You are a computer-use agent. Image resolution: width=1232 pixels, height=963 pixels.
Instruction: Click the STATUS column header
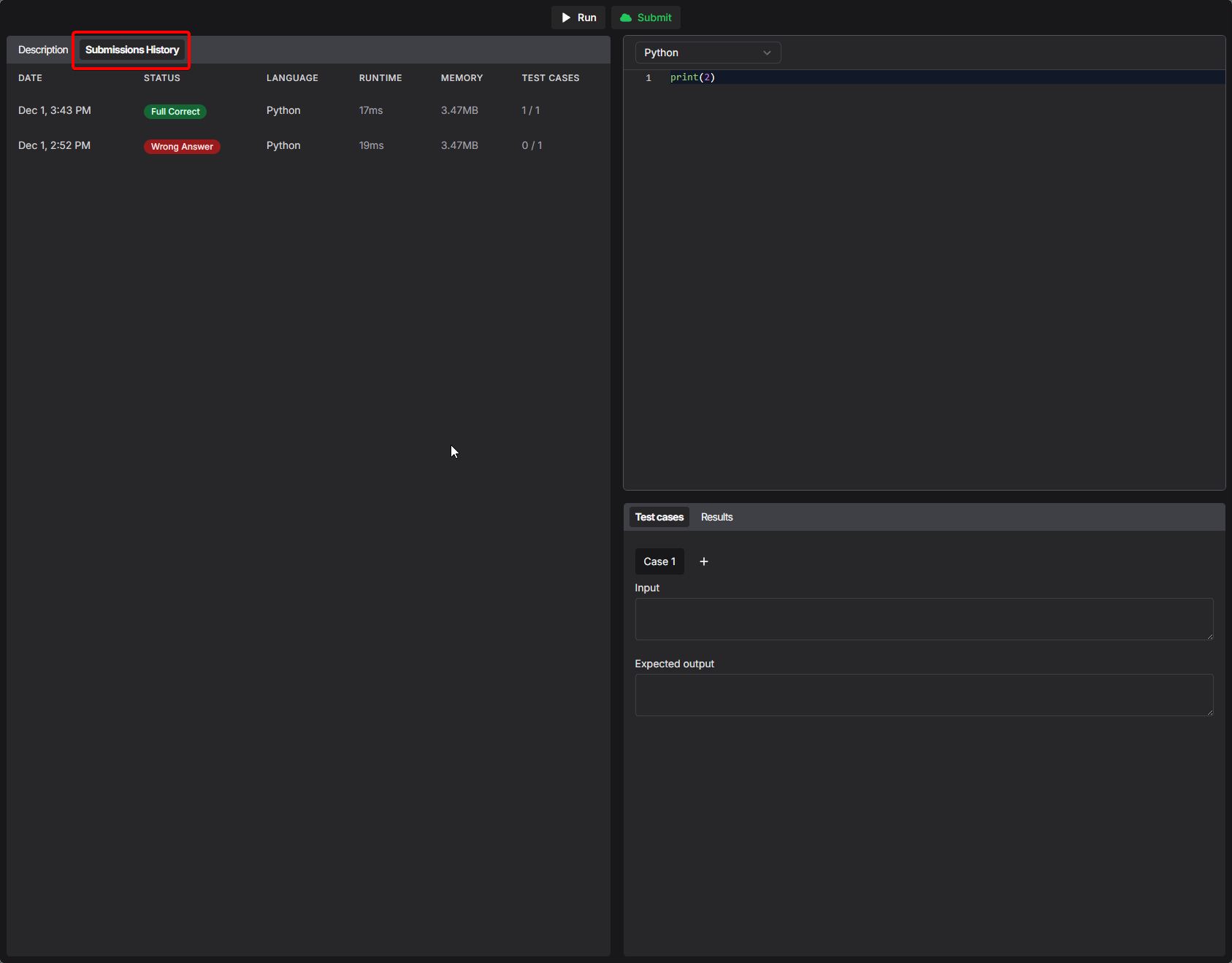162,78
